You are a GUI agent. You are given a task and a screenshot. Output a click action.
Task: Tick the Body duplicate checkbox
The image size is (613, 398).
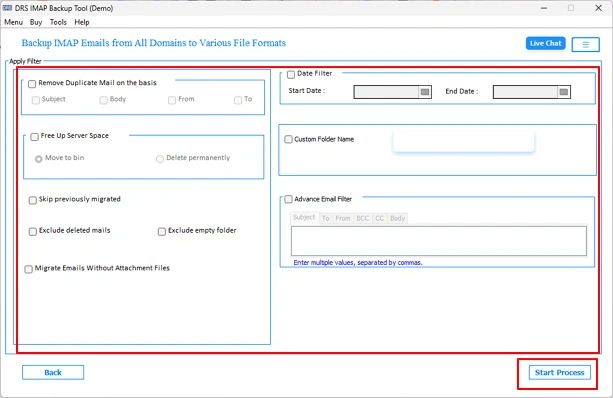coord(103,100)
